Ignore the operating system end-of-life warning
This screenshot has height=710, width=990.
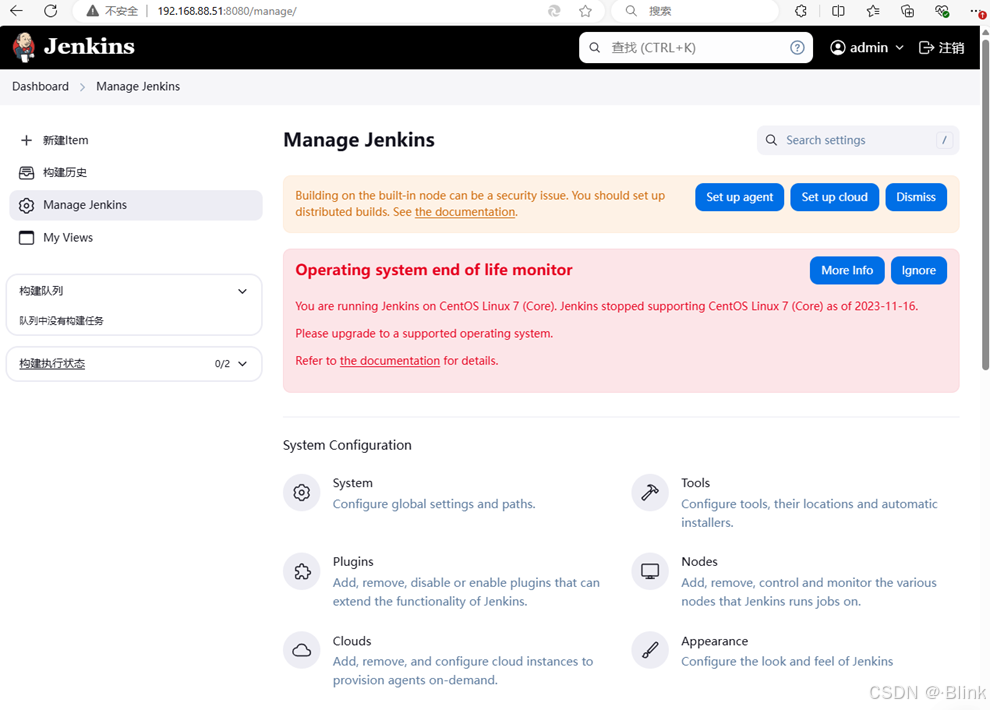point(918,270)
